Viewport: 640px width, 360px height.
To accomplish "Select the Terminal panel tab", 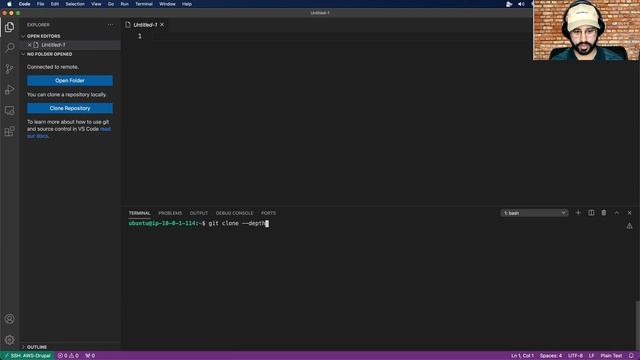I will pos(140,213).
